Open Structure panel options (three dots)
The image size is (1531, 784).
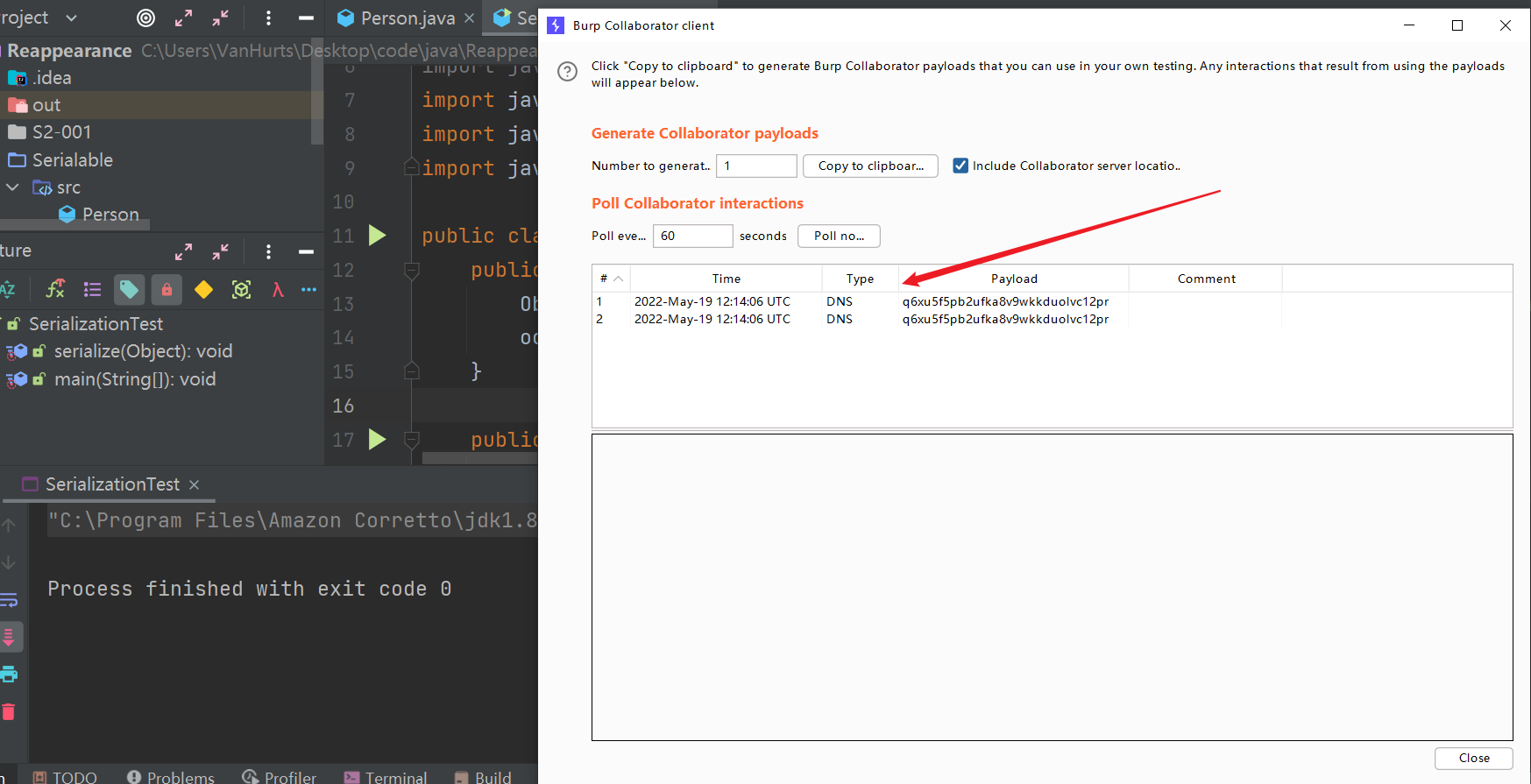[x=268, y=251]
